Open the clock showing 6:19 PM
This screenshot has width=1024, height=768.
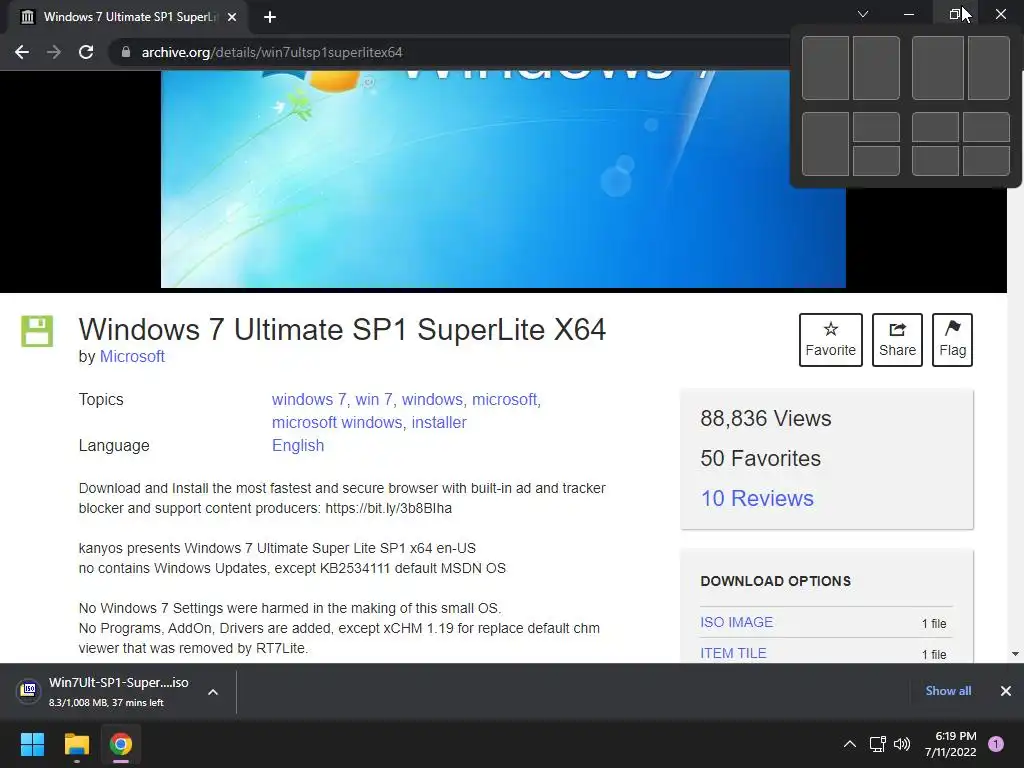[950, 744]
